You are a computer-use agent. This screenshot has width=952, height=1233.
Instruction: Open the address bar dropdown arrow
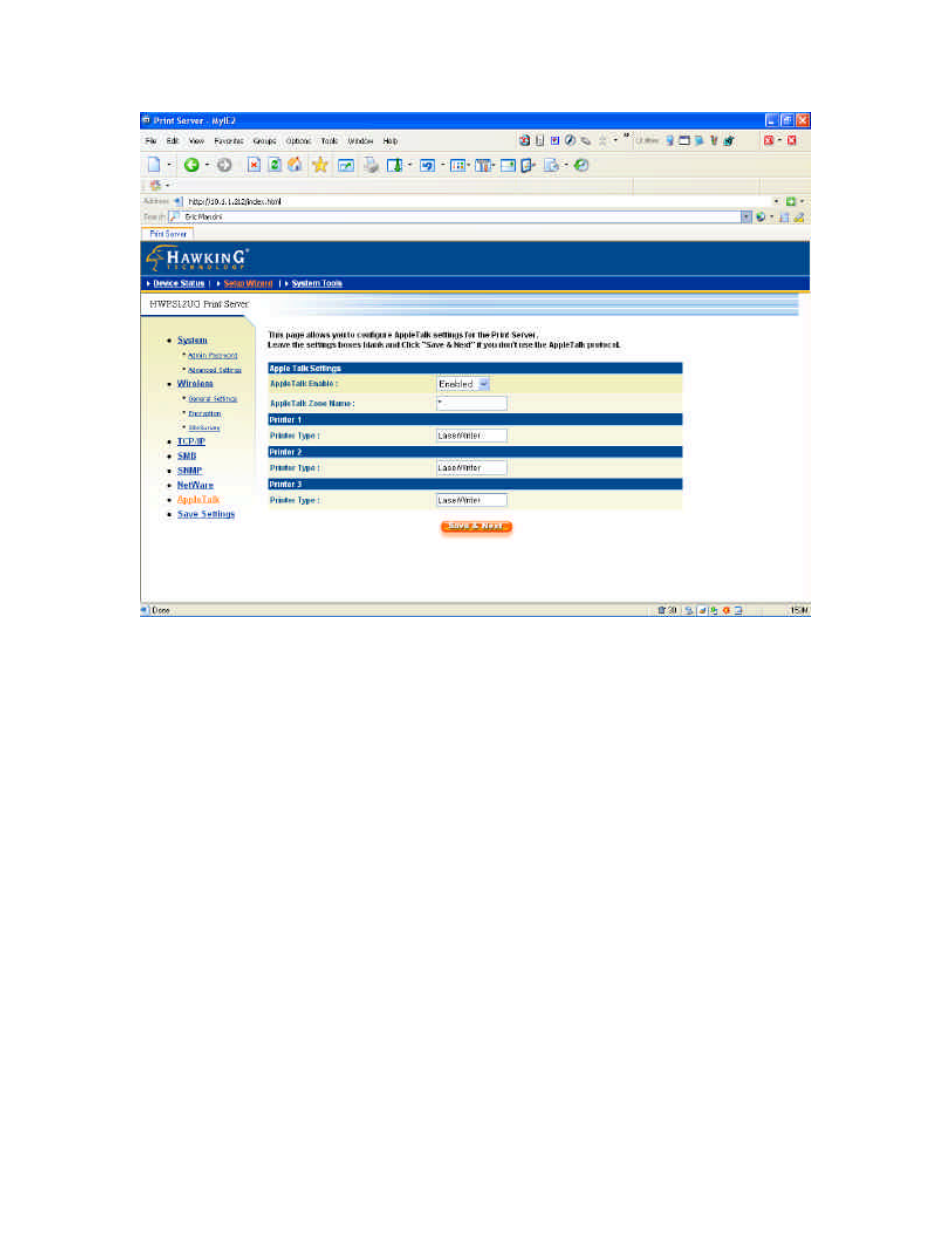point(777,201)
